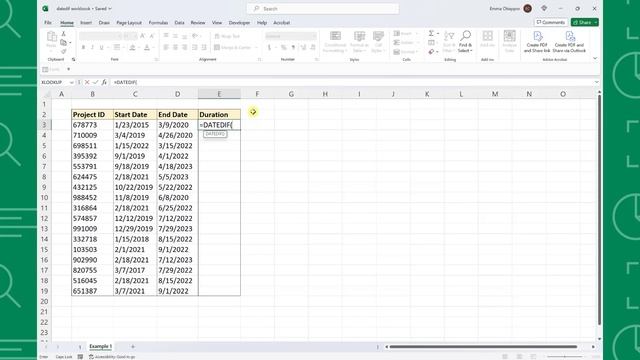Apply Comma Style
This screenshot has width=640, height=360.
coord(293,48)
